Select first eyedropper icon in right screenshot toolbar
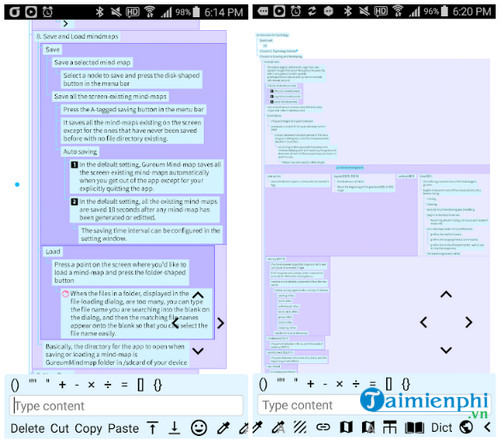Screen dimensions: 500x443 (x=258, y=427)
